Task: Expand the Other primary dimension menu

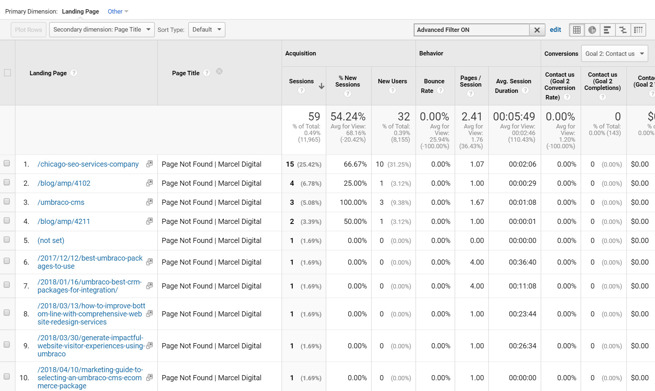Action: click(x=118, y=11)
